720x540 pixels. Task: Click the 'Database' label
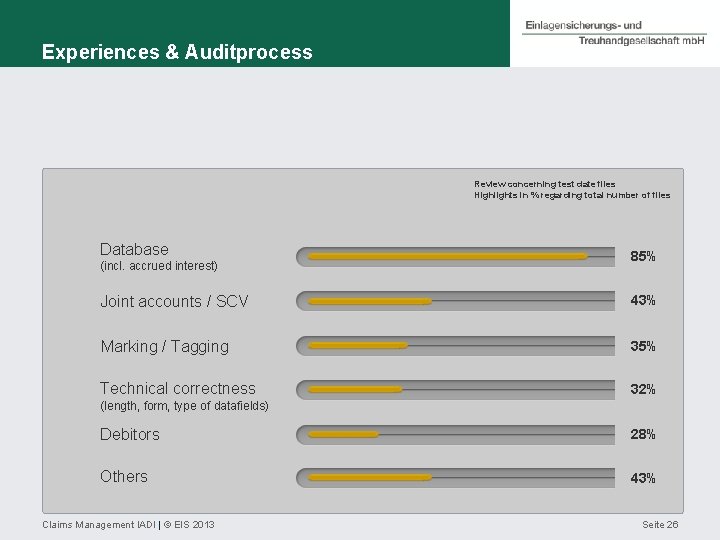[134, 249]
